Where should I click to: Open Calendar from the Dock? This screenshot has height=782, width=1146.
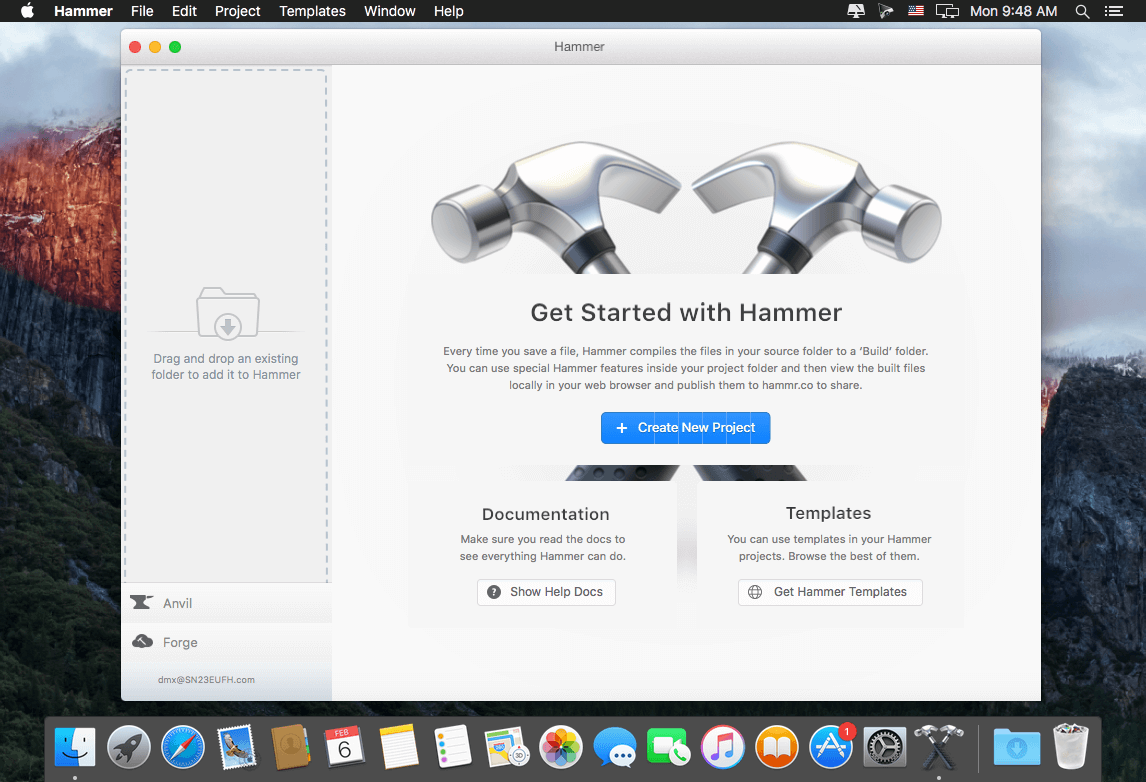pos(344,747)
